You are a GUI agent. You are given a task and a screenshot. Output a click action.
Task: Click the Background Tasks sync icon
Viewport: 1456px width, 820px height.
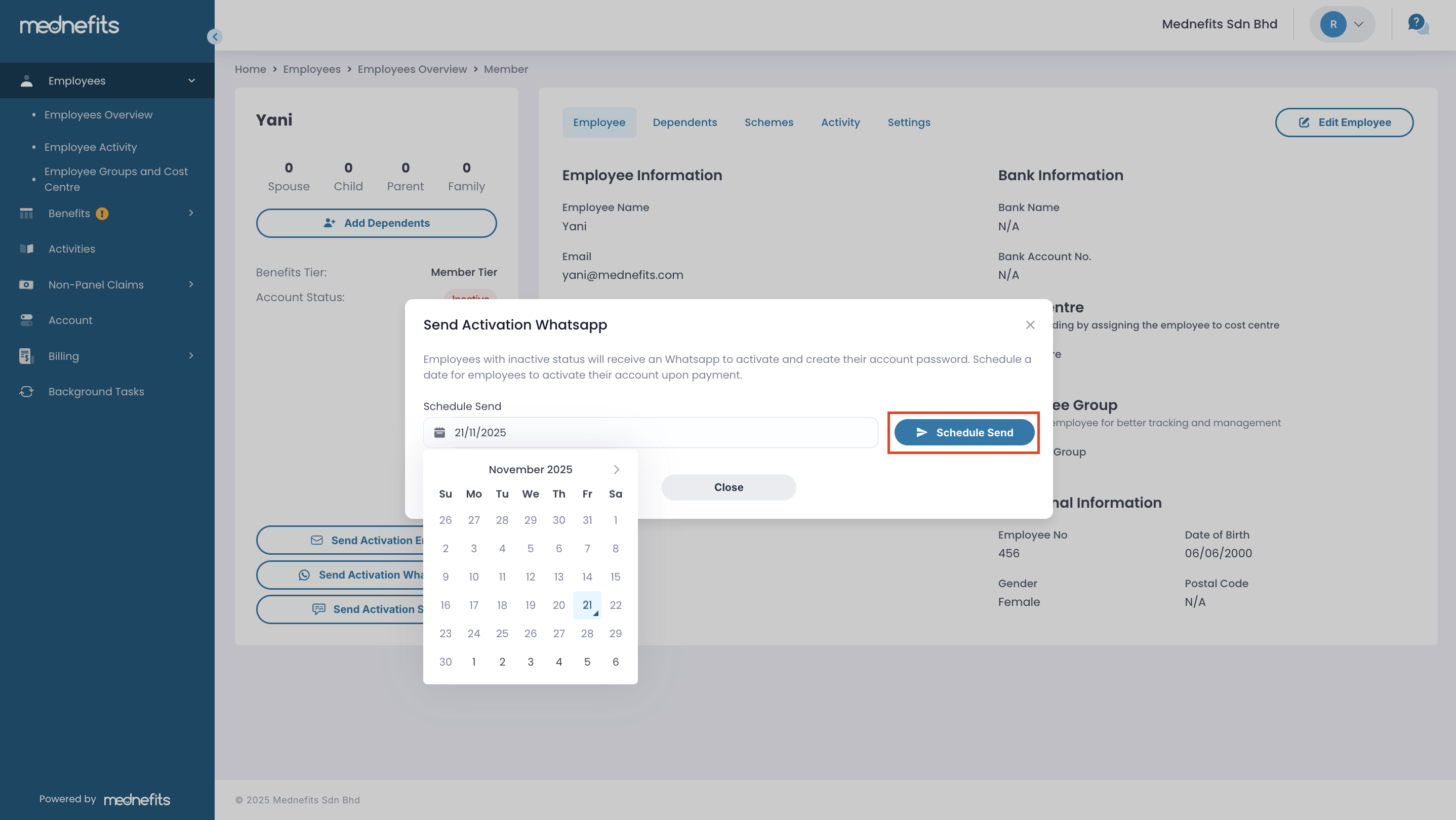coord(26,392)
